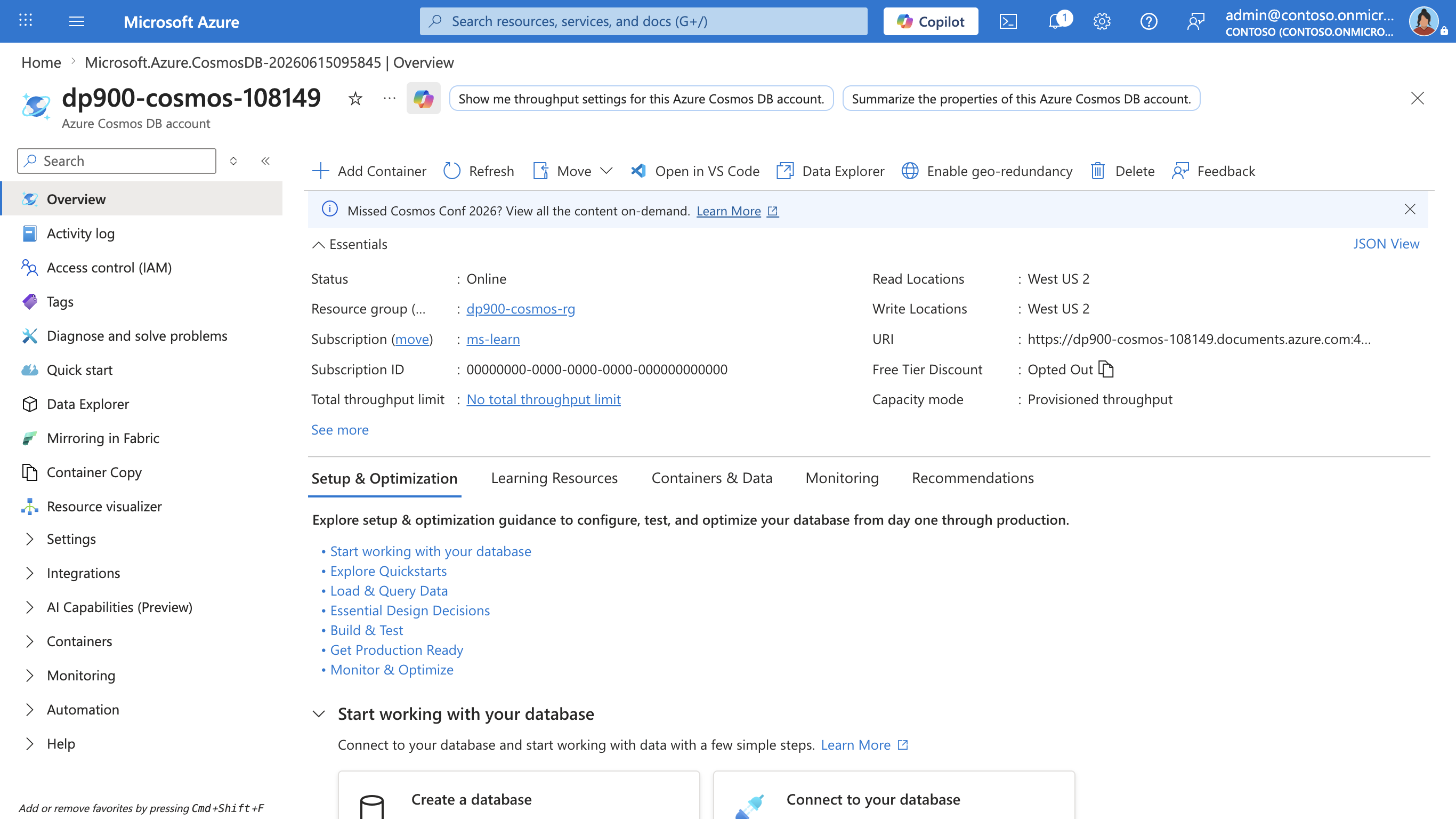
Task: Open the Azure portal apps grid
Action: tap(26, 21)
